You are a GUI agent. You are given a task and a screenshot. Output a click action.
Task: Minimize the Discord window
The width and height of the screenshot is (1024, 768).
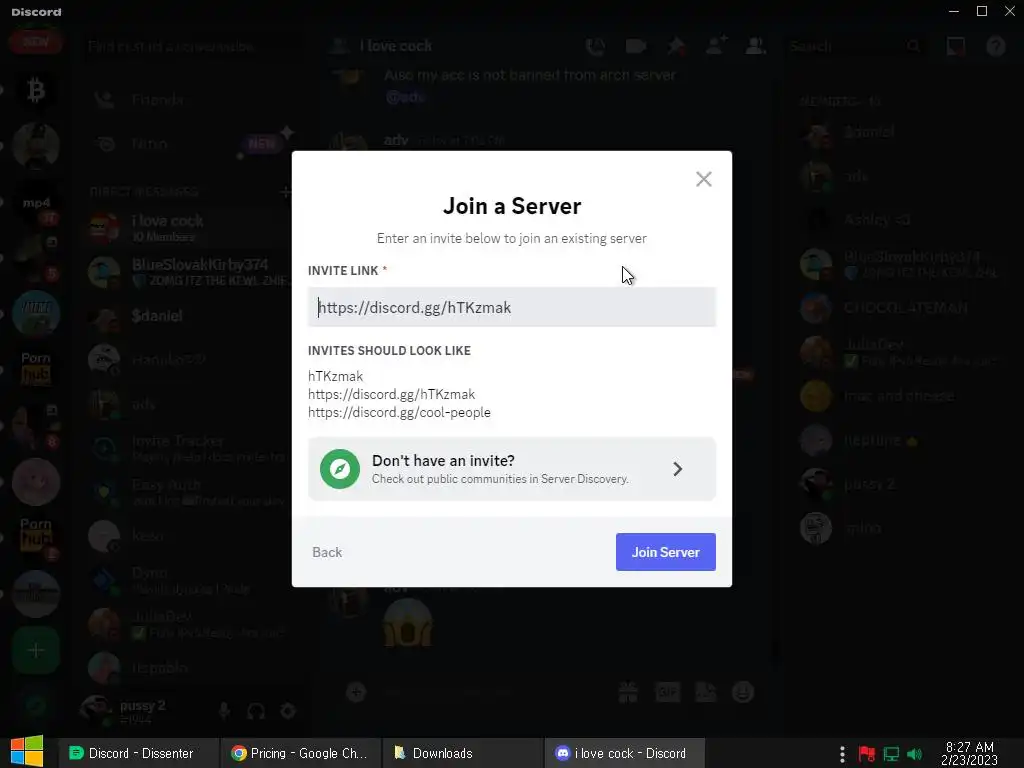(953, 11)
